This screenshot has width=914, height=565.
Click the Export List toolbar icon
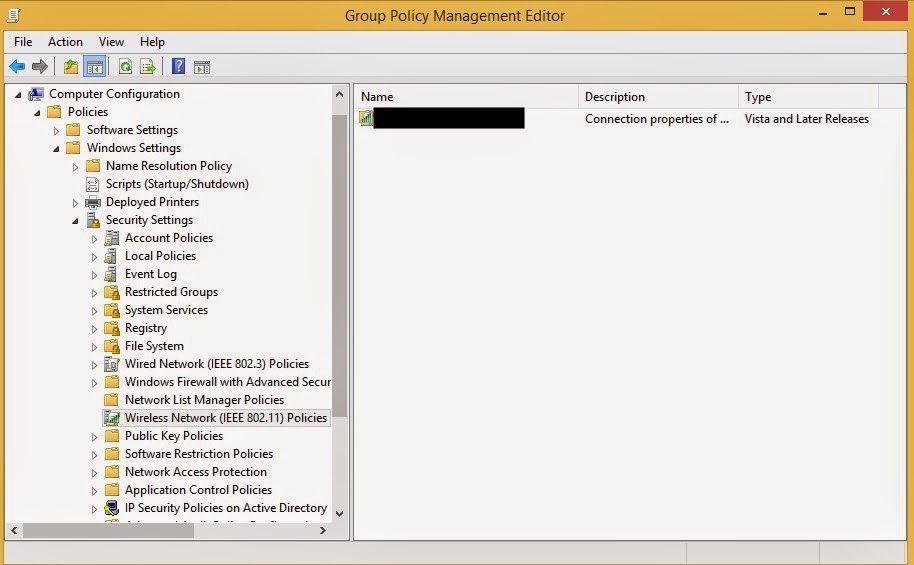tap(148, 66)
